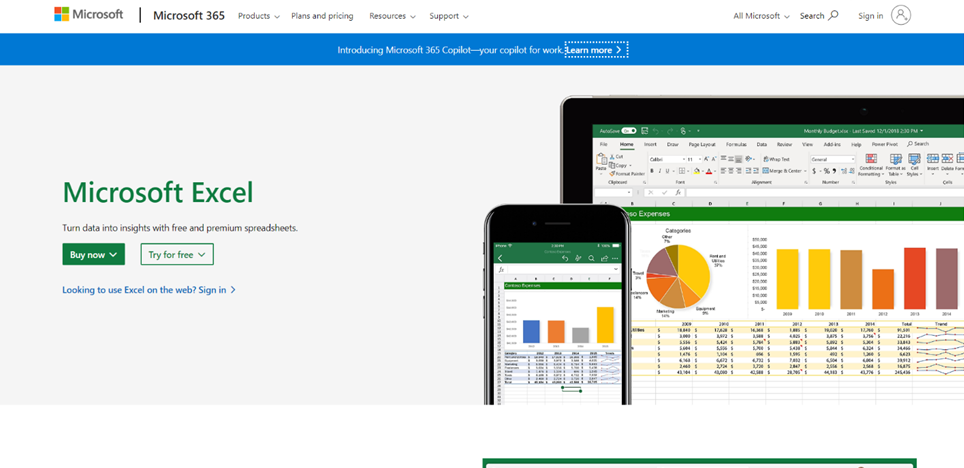Screen dimensions: 964x468
Task: Click the Microsoft logo in the header
Action: click(89, 15)
